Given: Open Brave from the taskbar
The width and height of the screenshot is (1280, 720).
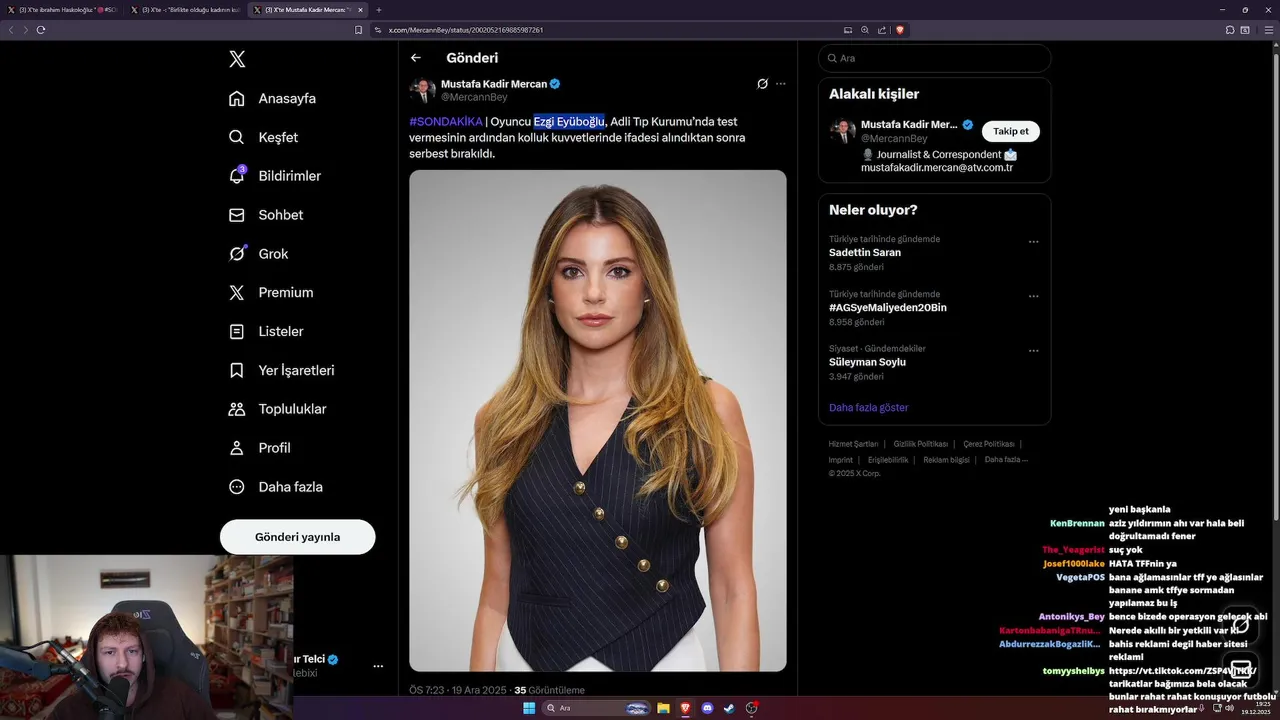Looking at the screenshot, I should point(685,708).
